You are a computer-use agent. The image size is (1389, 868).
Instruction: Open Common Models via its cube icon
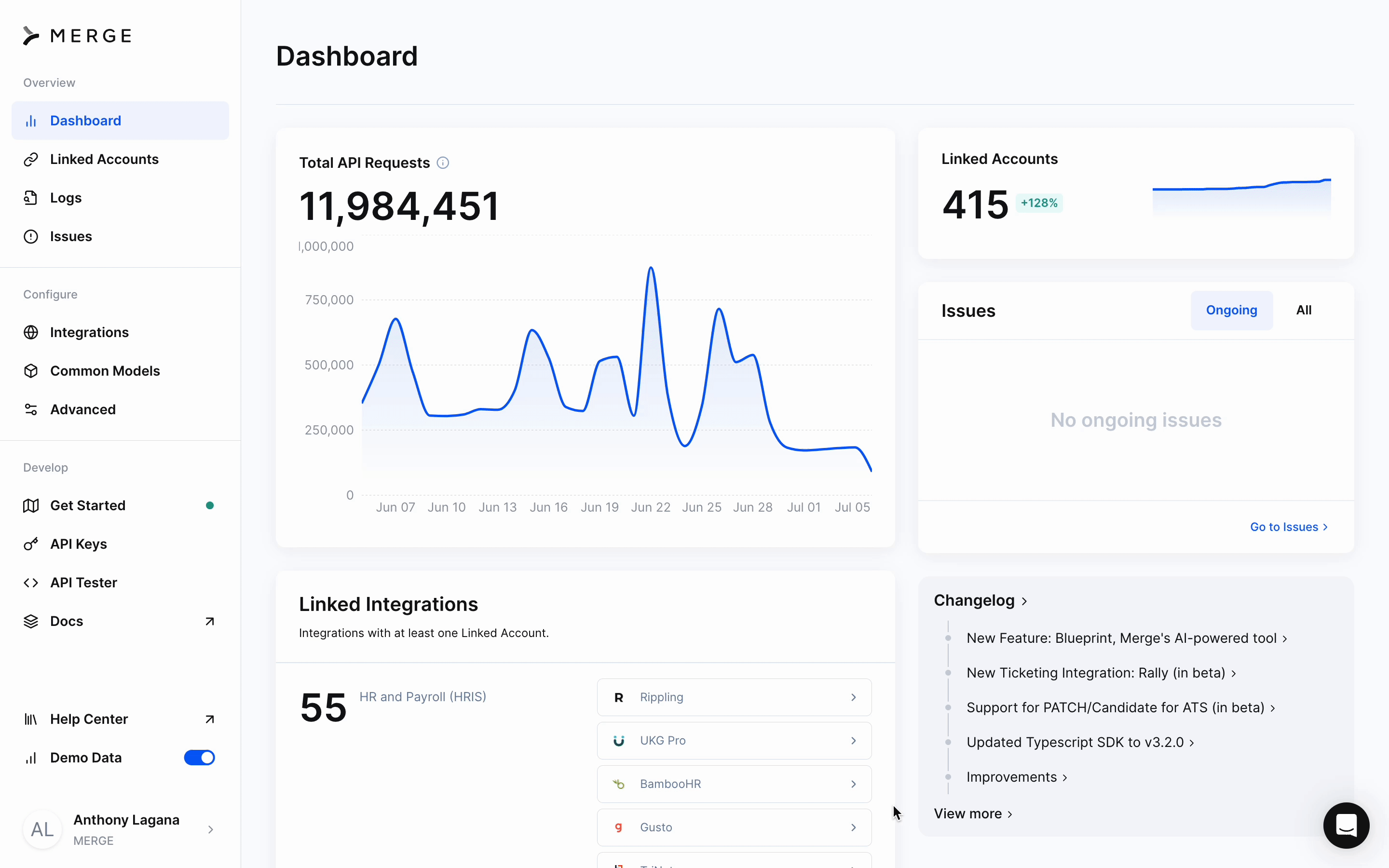(x=31, y=371)
